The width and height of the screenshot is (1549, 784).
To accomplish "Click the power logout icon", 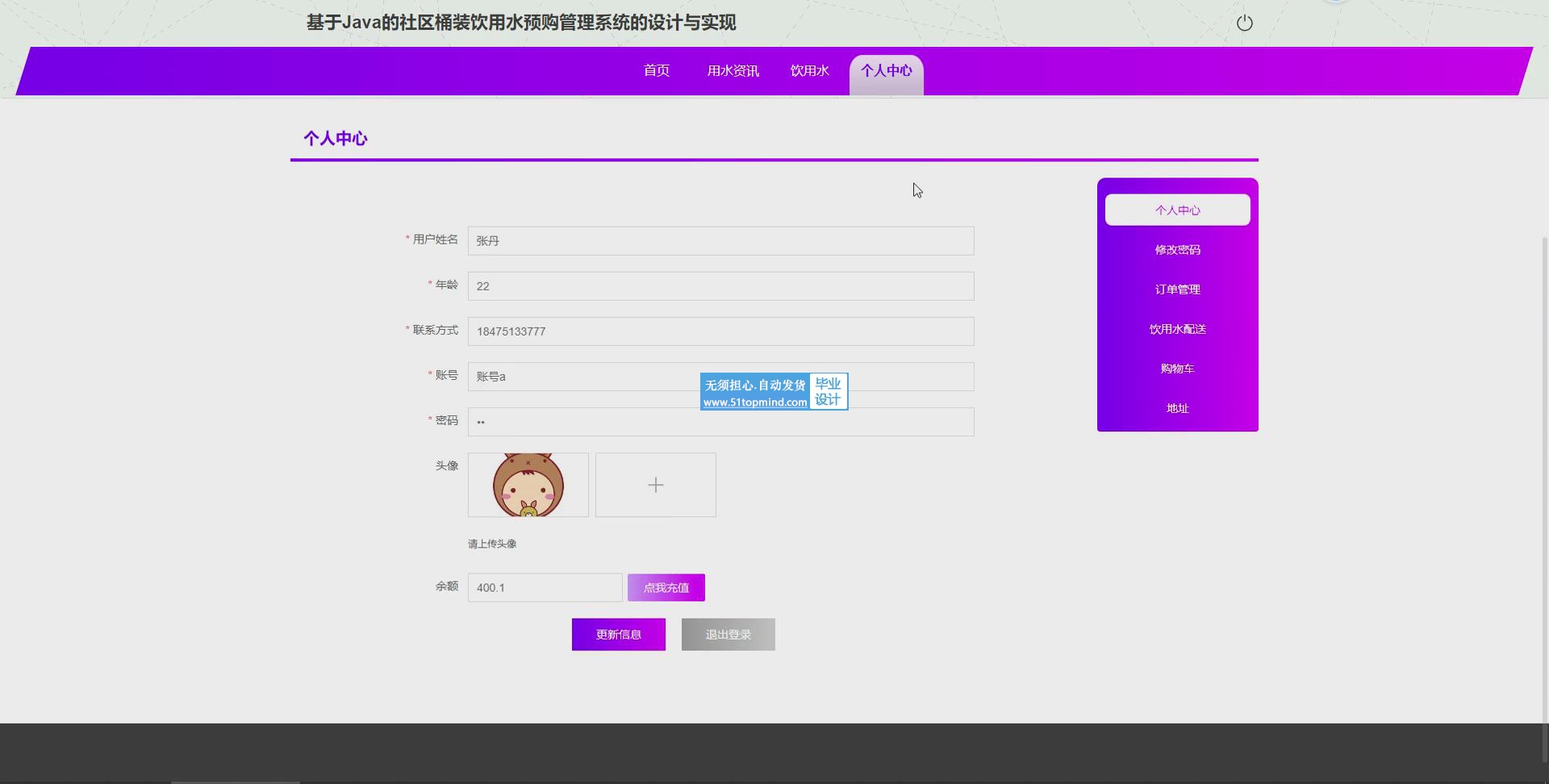I will tap(1245, 23).
